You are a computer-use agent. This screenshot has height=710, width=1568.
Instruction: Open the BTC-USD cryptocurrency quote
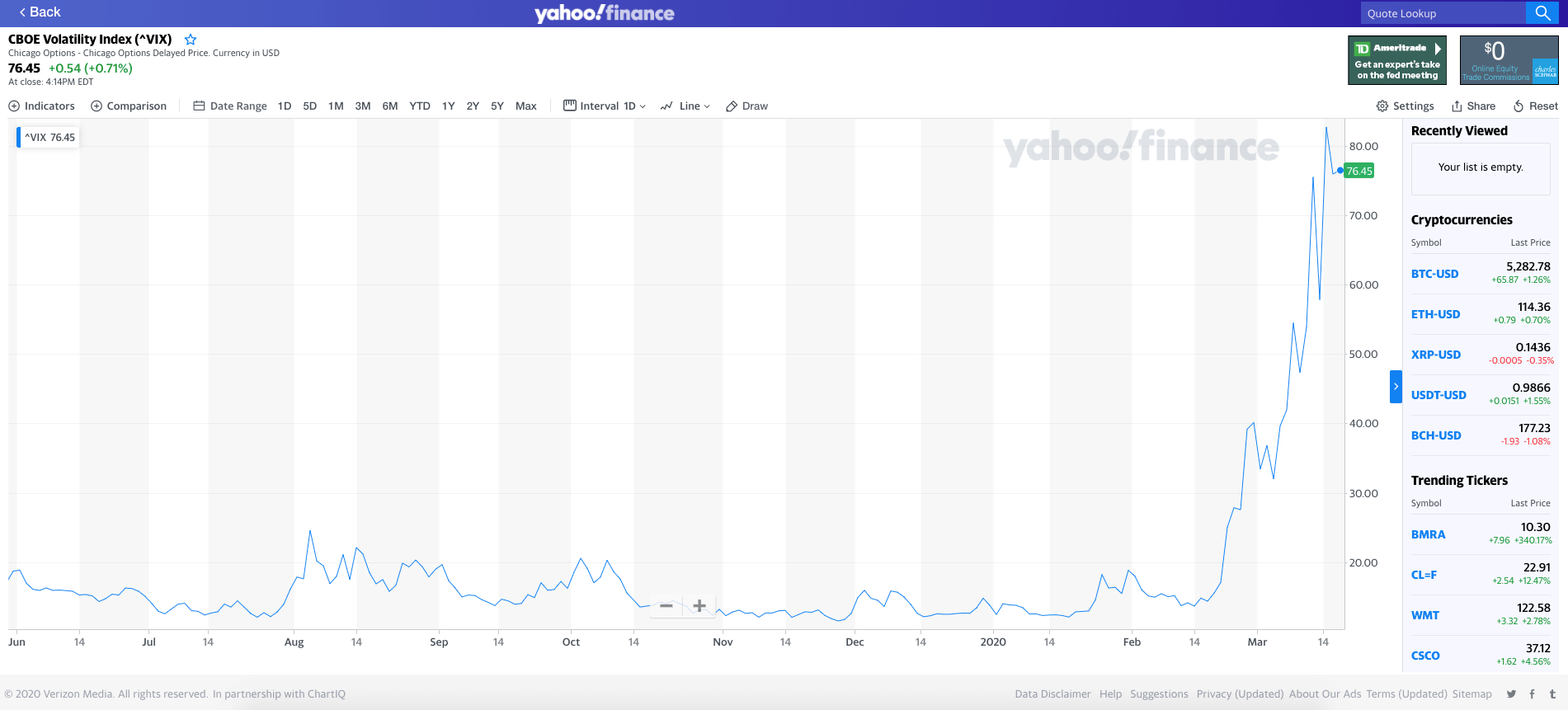point(1434,273)
